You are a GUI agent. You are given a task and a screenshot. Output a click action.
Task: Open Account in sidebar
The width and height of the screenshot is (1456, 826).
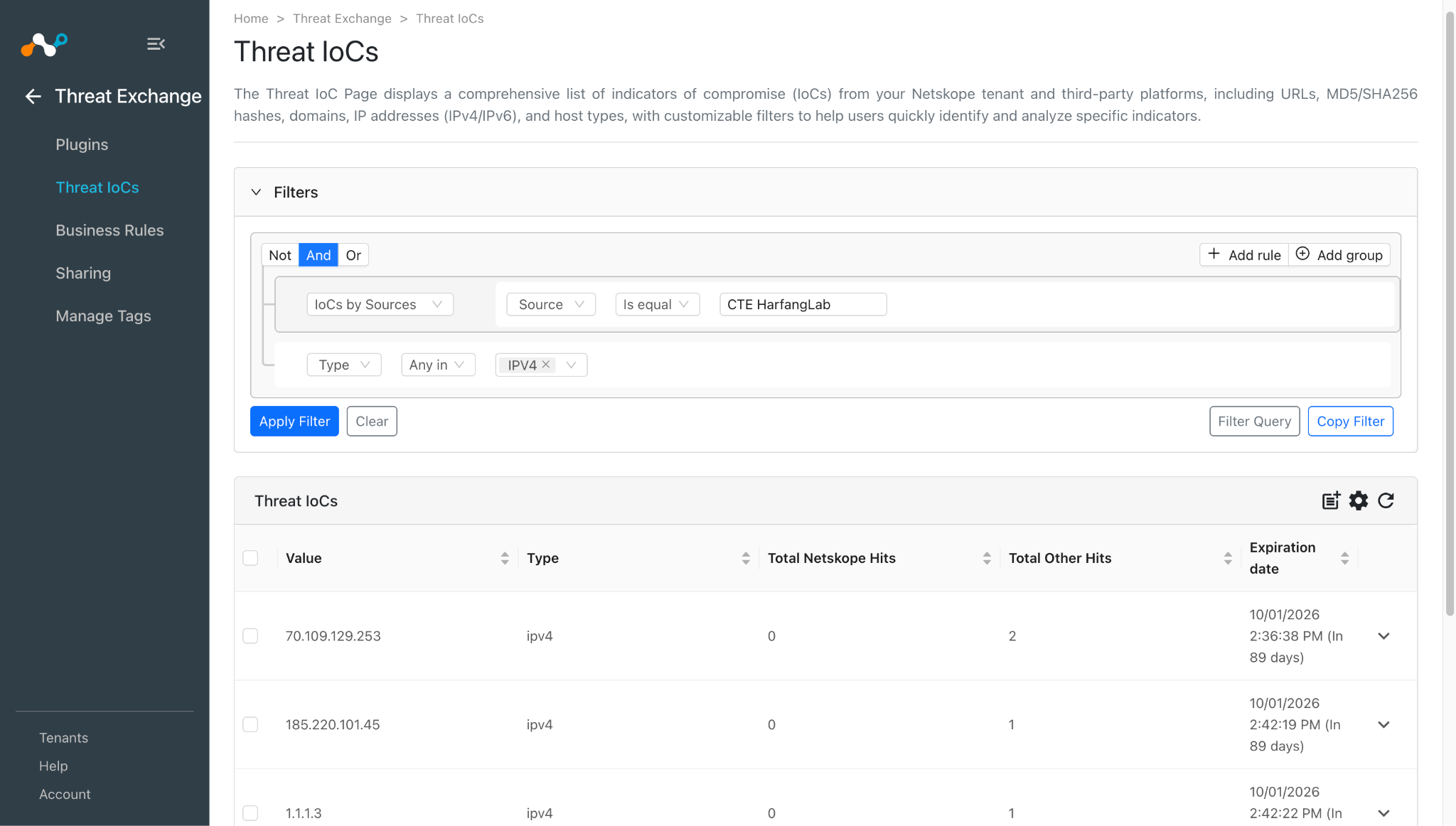pos(65,794)
